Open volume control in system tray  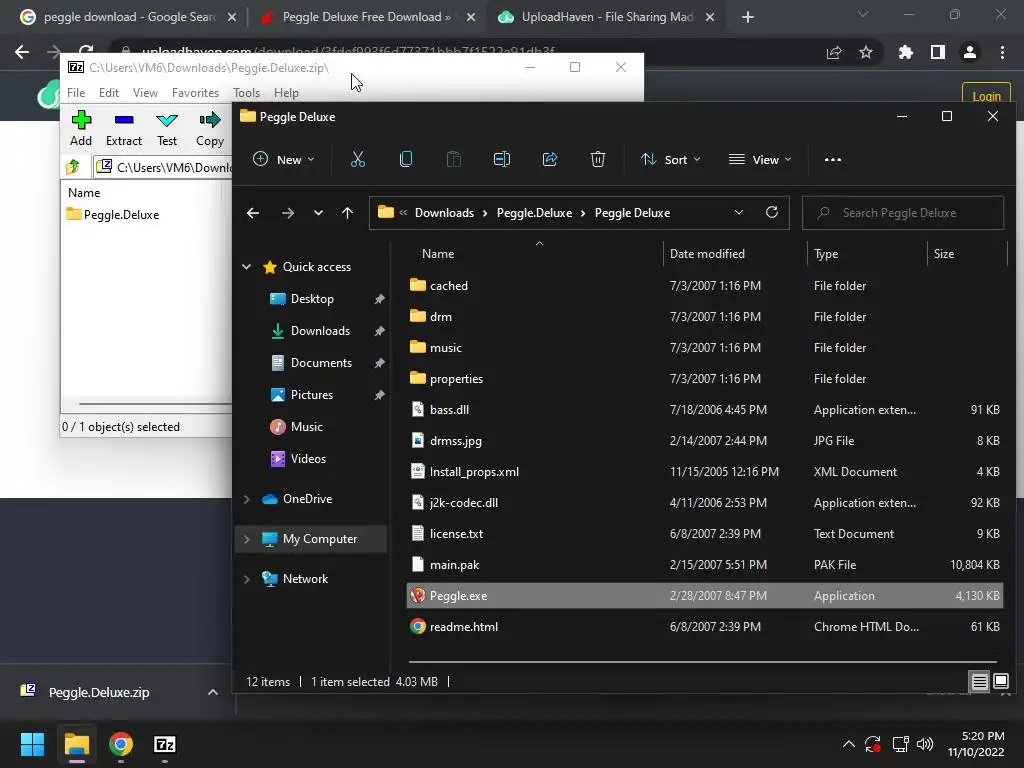click(925, 744)
